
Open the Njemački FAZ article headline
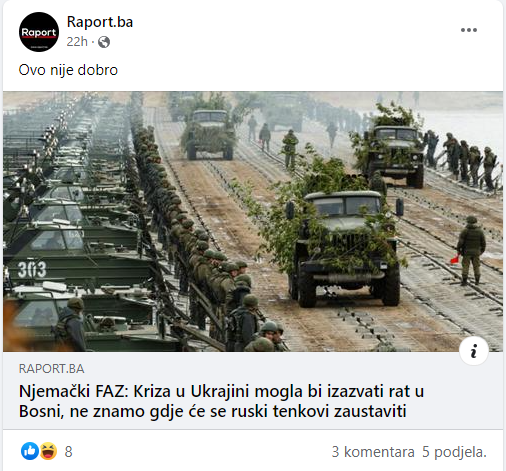coord(221,401)
